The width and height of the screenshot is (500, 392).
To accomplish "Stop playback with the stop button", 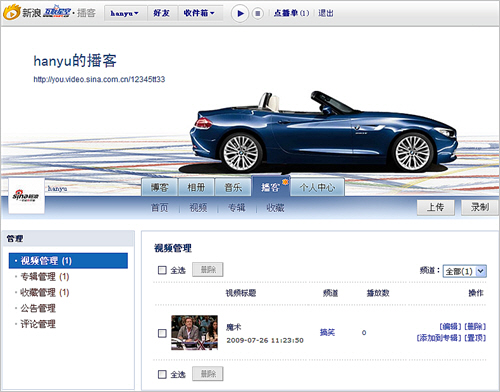I will tap(257, 14).
